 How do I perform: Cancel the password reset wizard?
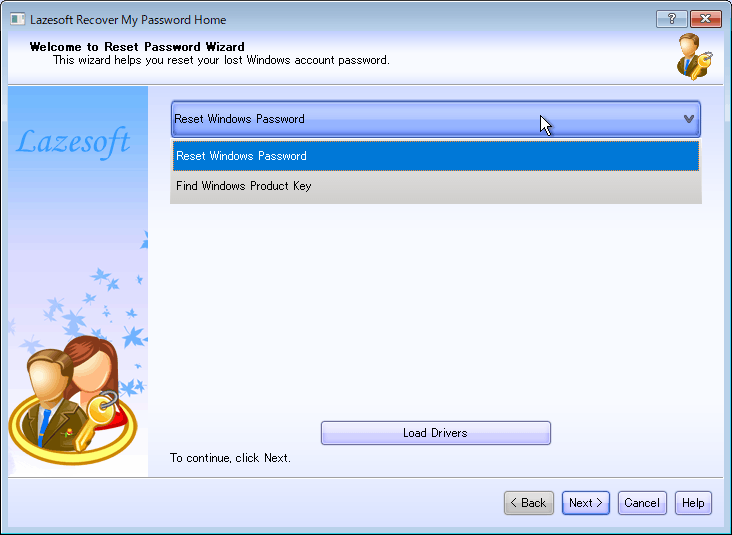click(642, 503)
